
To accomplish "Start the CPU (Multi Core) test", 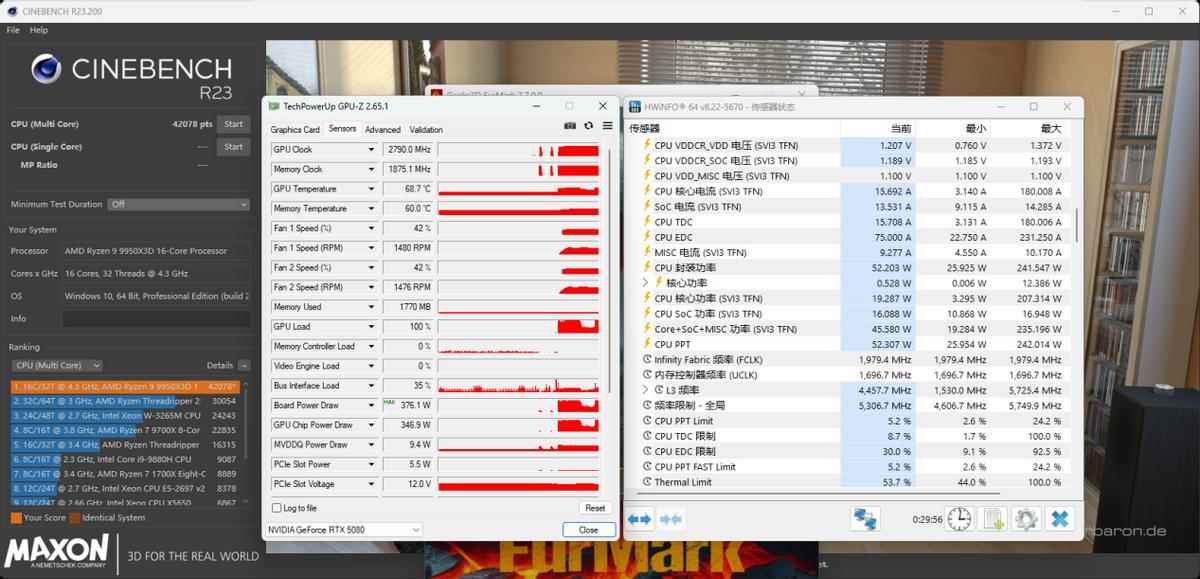I will (233, 124).
